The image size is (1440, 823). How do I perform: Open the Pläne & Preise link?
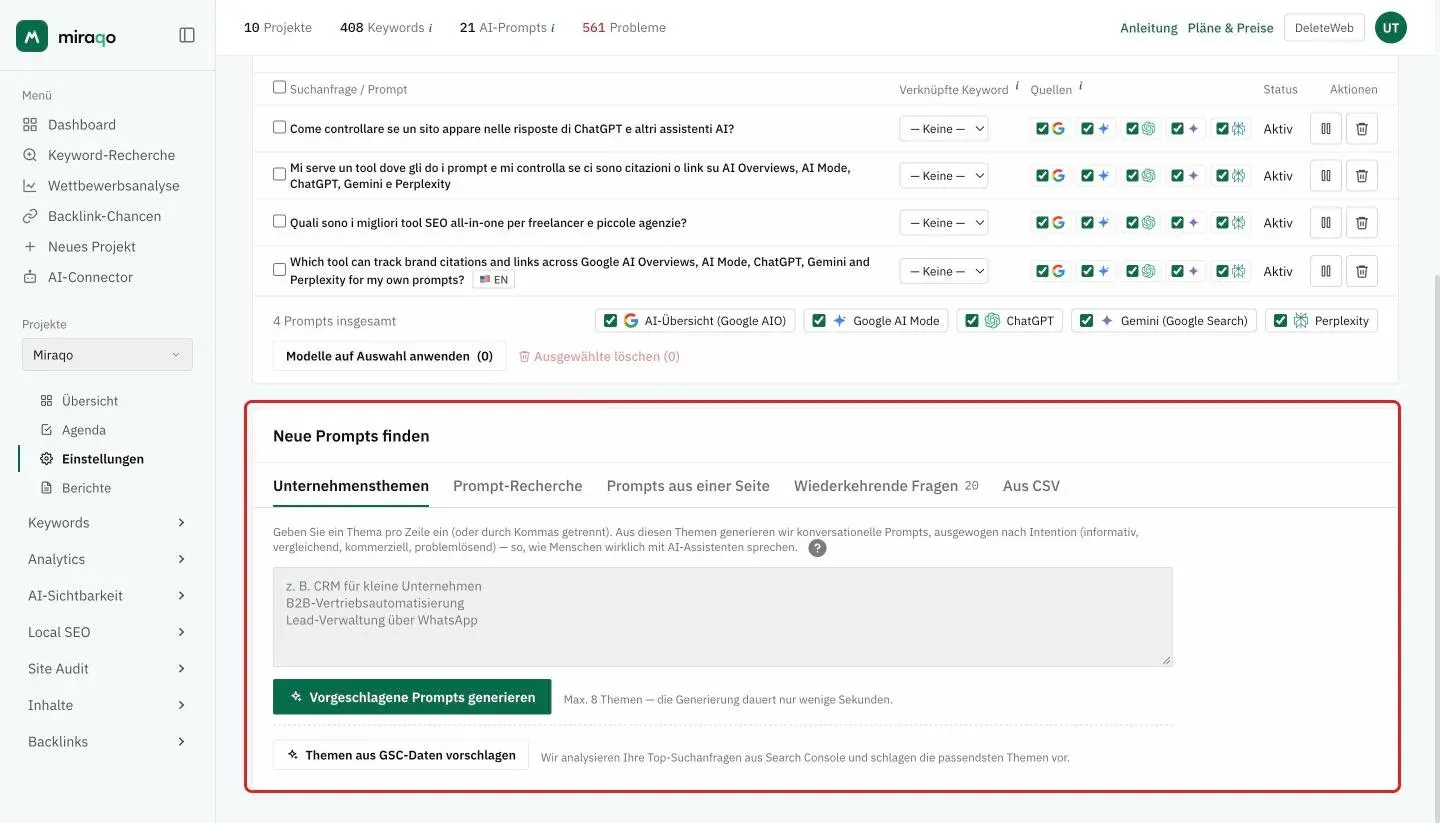coord(1230,28)
